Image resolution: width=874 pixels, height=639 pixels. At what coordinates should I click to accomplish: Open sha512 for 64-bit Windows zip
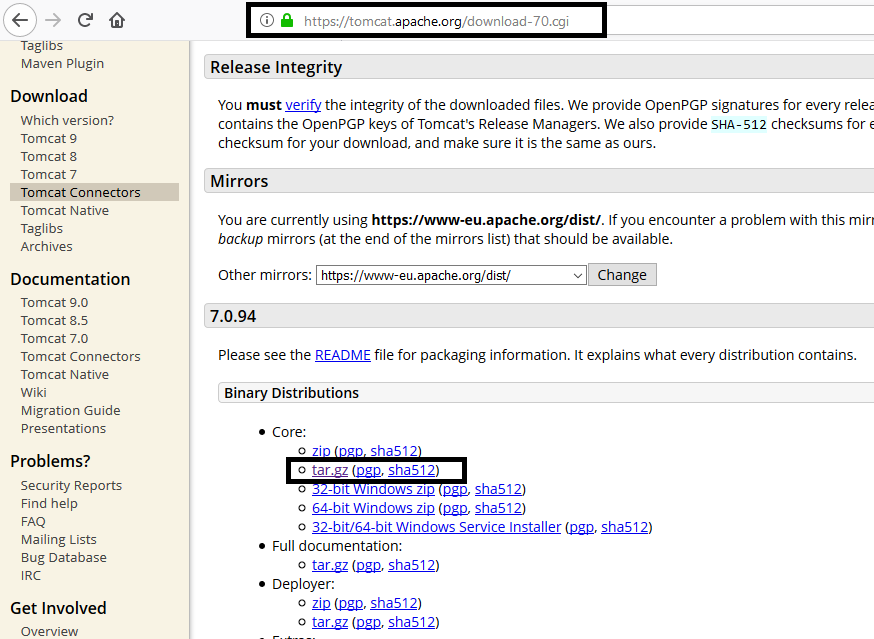(498, 508)
